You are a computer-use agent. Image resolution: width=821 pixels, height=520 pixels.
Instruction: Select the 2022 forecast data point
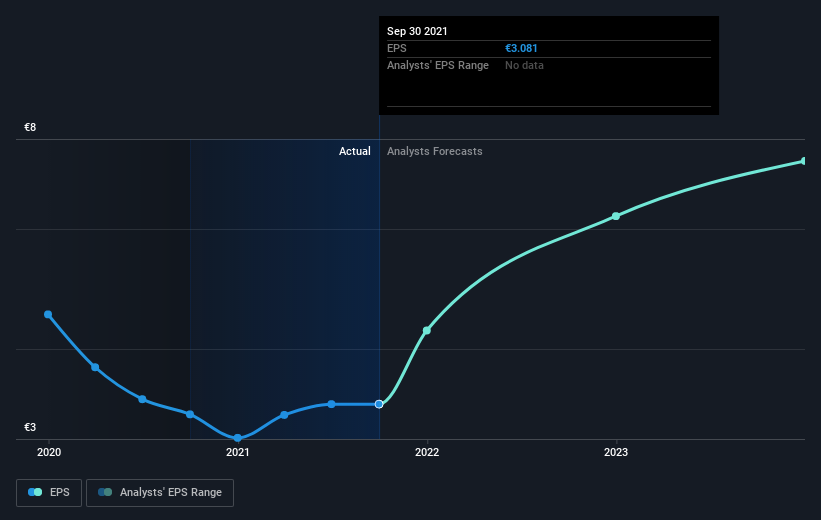(x=427, y=330)
